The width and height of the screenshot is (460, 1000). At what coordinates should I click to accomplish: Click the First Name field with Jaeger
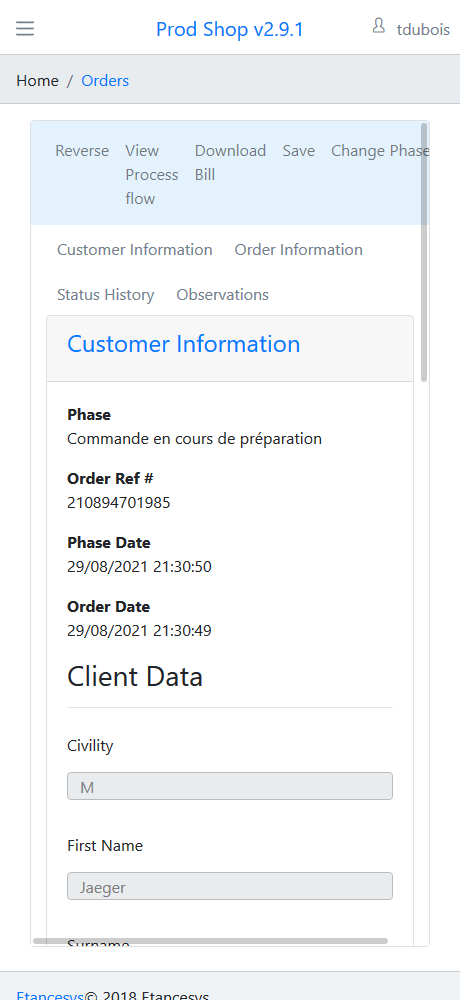pos(230,886)
